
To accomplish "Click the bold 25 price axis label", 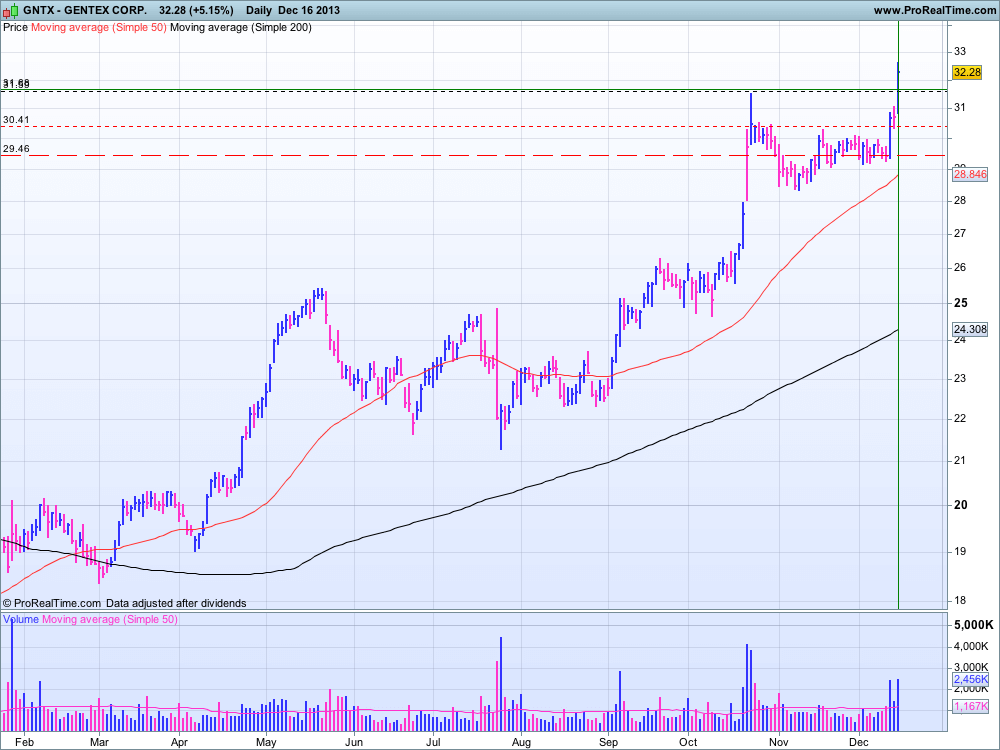I will (960, 303).
